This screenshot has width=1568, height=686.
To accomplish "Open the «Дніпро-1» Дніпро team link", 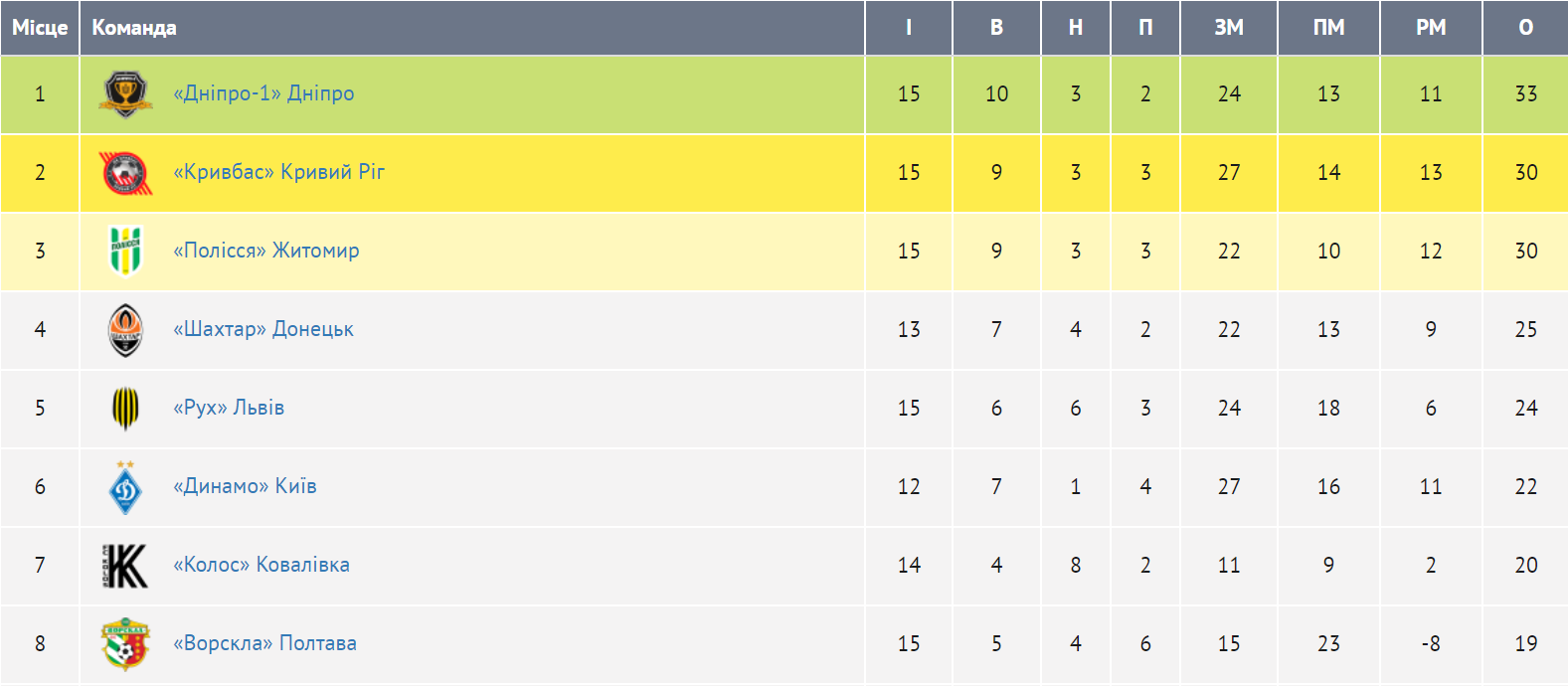I will [263, 93].
